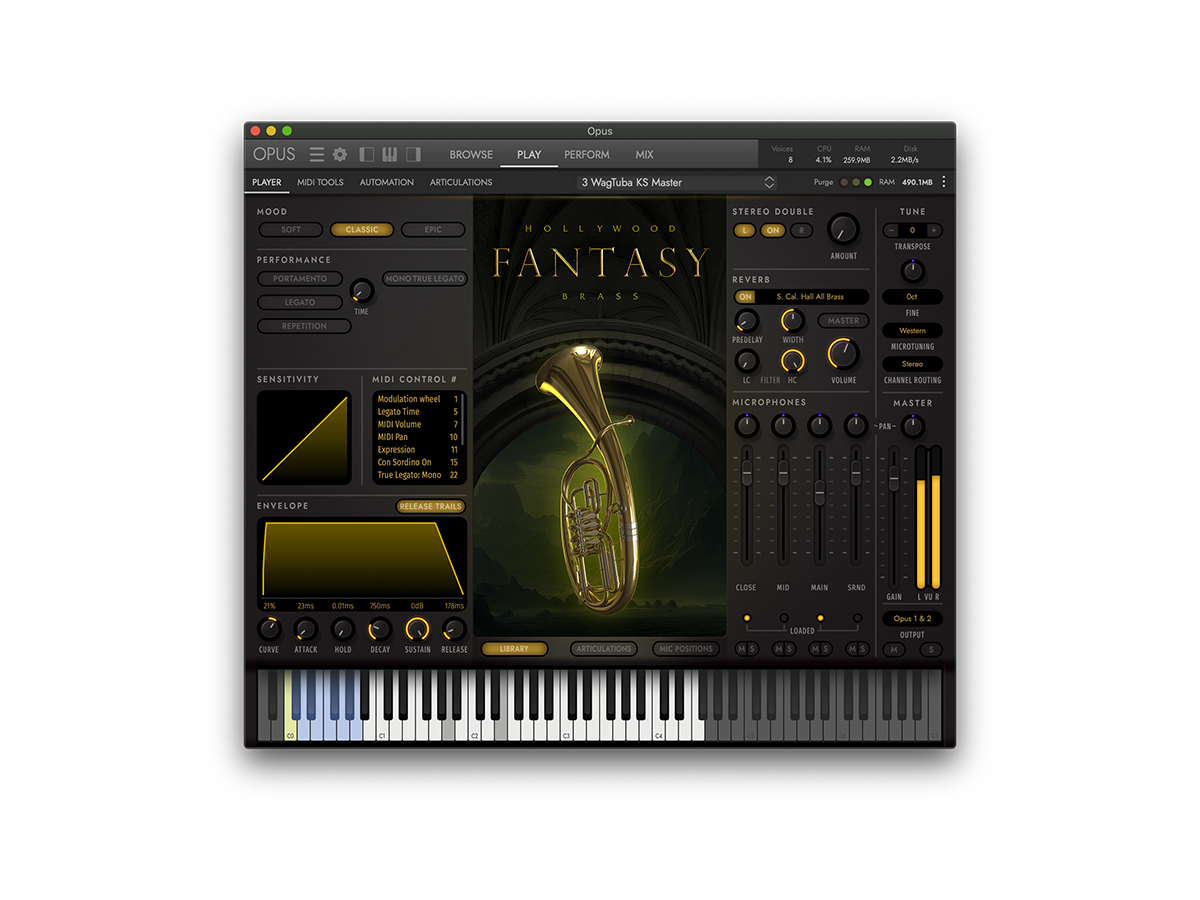Click the reverb VOLUME knob
This screenshot has width=1200, height=900.
[x=843, y=354]
